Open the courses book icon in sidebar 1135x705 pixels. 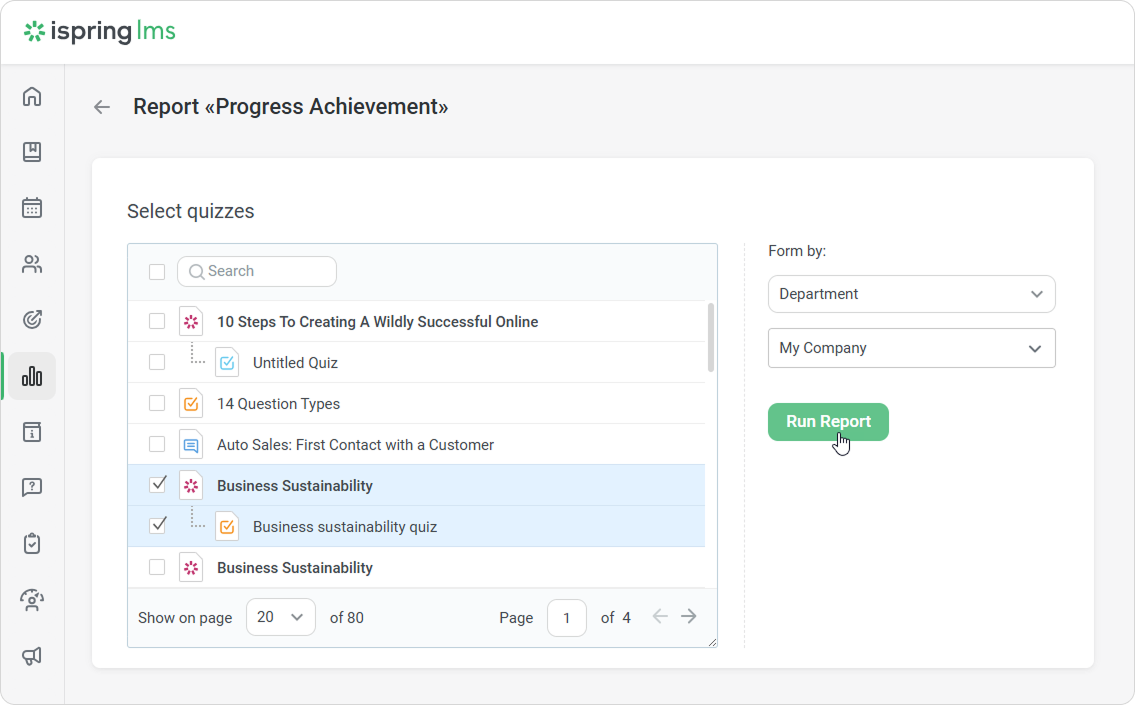pyautogui.click(x=32, y=152)
